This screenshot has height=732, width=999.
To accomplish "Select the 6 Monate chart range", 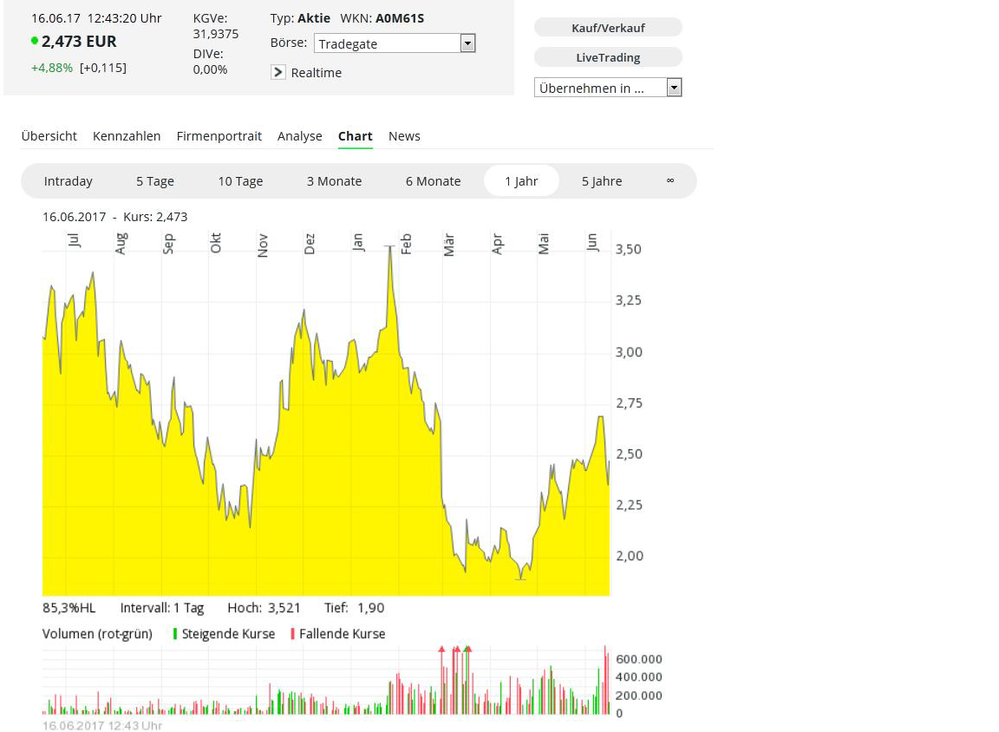I will click(x=433, y=181).
